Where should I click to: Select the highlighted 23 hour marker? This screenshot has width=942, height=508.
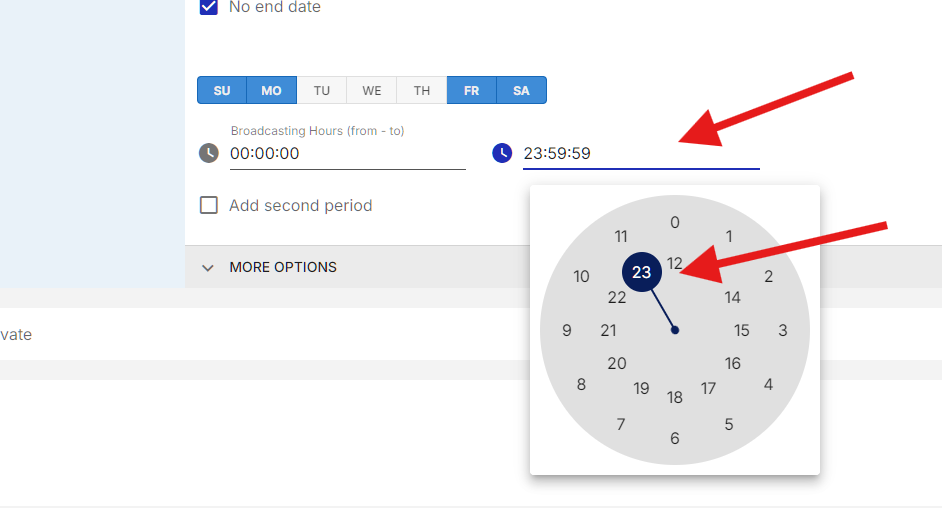click(642, 272)
